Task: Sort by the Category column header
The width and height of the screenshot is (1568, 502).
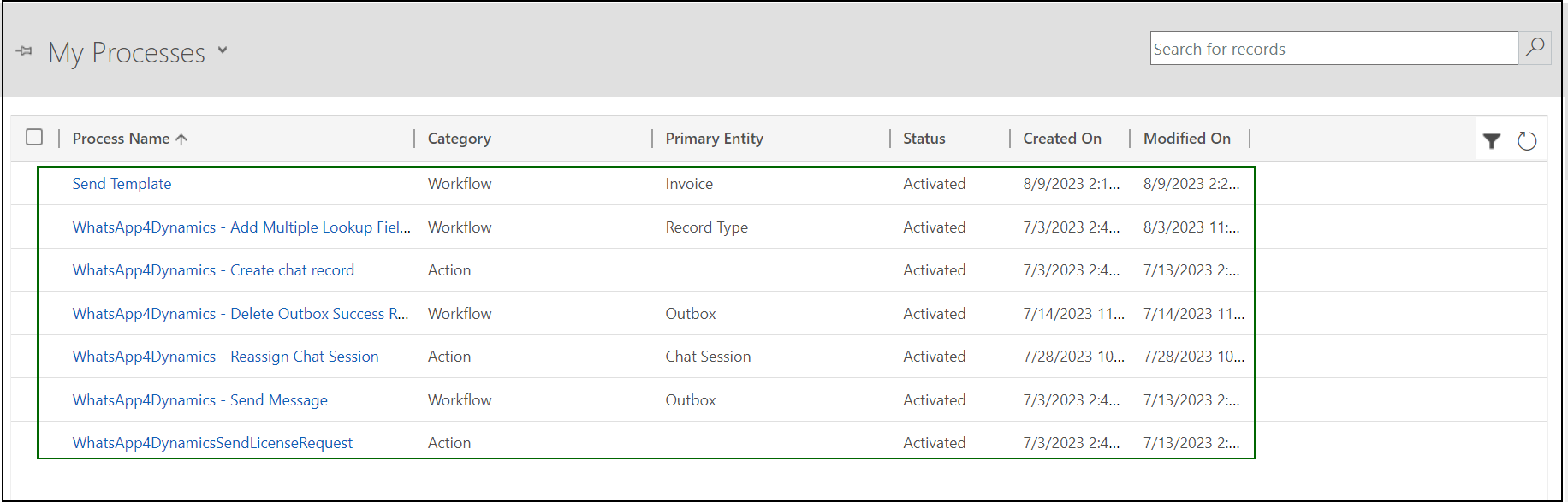Action: click(460, 139)
